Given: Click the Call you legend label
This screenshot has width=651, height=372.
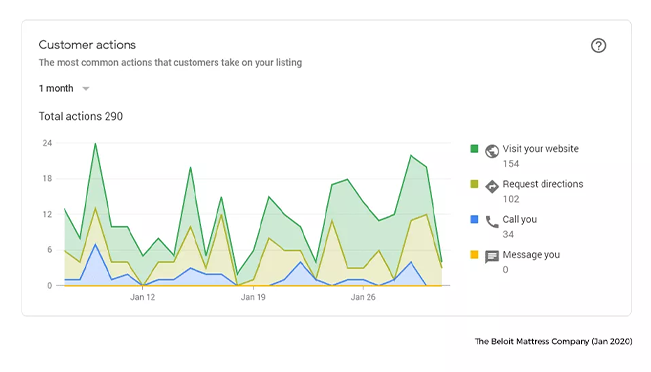Looking at the screenshot, I should 519,219.
